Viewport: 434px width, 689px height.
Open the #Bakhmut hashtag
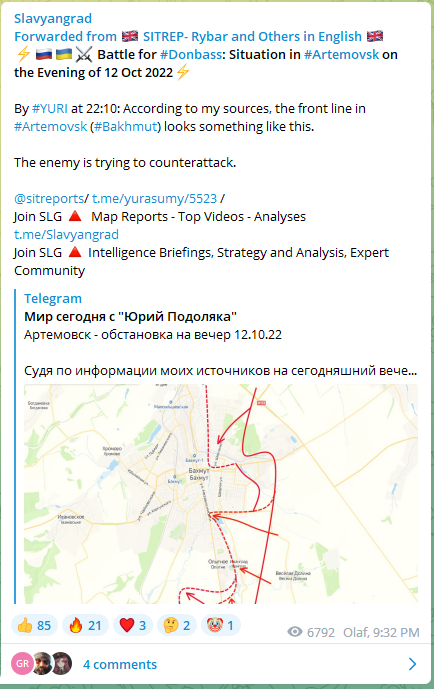125,127
